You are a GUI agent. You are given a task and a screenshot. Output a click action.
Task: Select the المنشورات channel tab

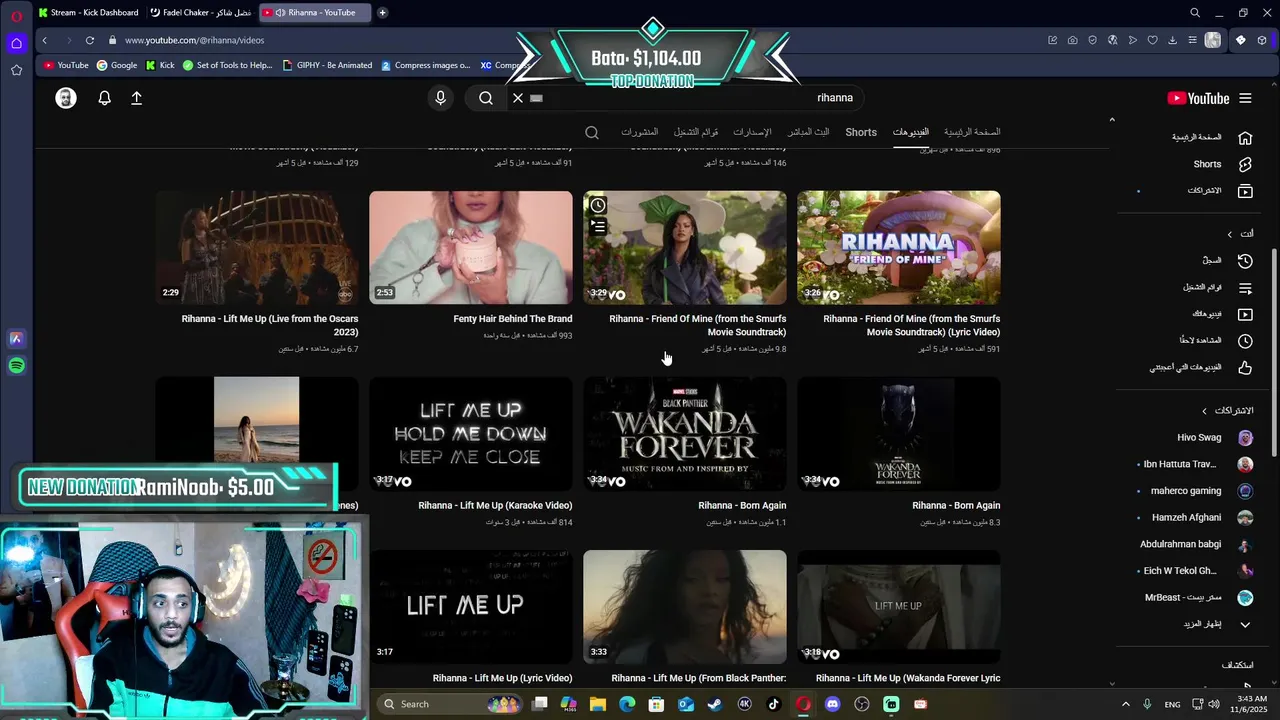point(639,132)
